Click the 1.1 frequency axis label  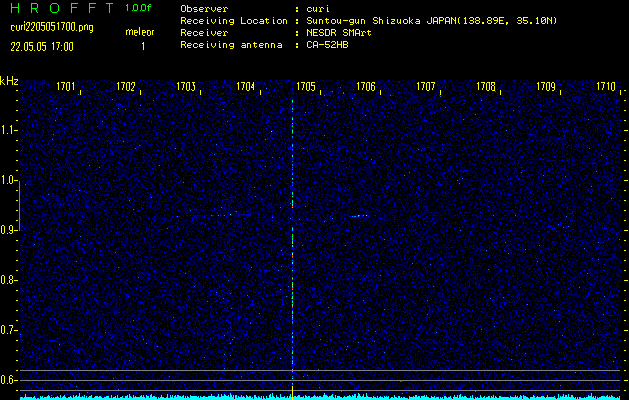pos(9,130)
